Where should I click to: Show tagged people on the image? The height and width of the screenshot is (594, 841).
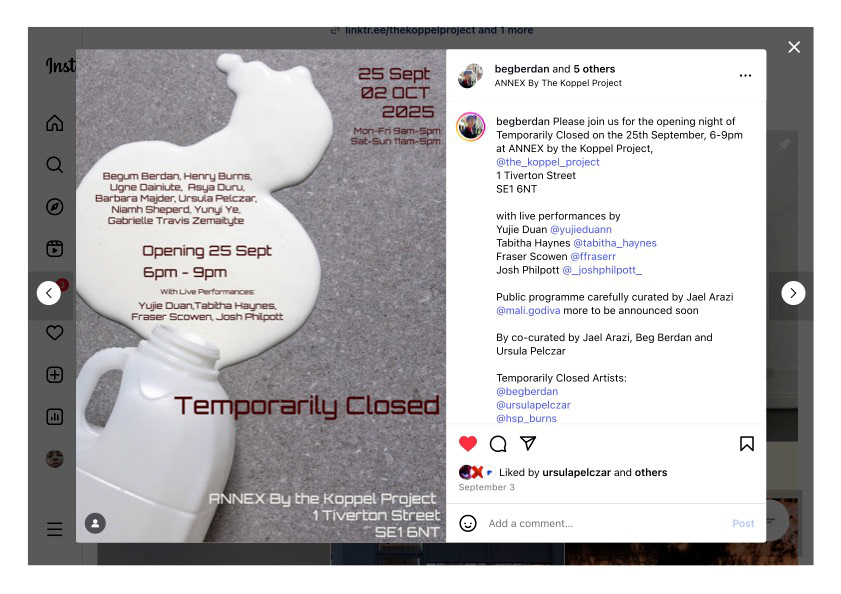(95, 523)
